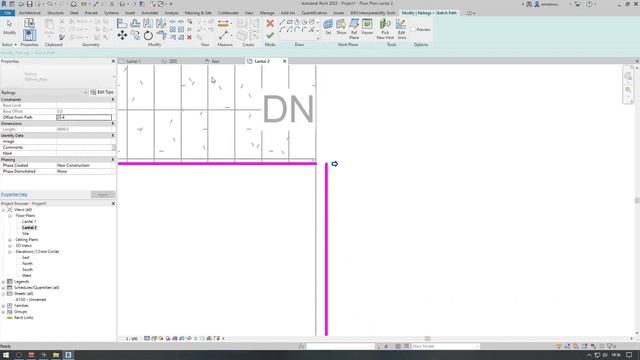Screen dimensions: 640x360
Task: Expand the 3D Views node
Action: point(10,246)
